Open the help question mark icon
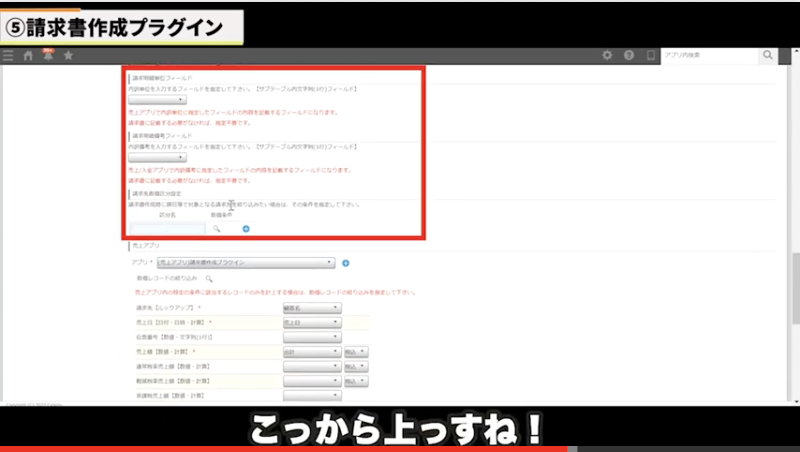Screen dimensions: 800x452 point(629,56)
